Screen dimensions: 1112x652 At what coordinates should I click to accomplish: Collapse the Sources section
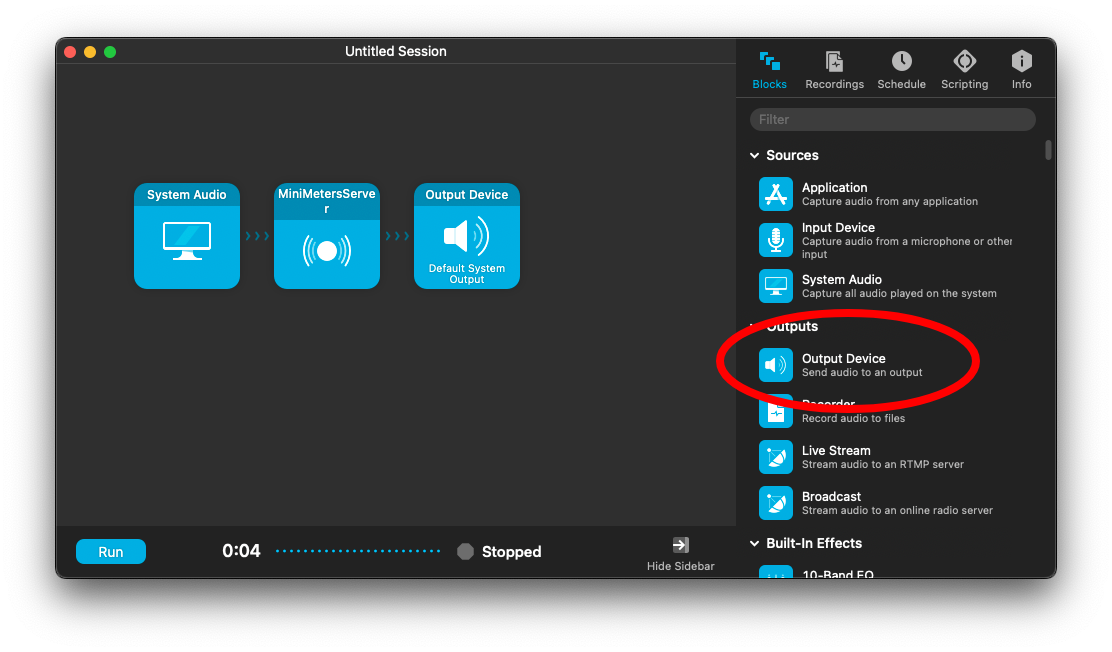pyautogui.click(x=754, y=156)
